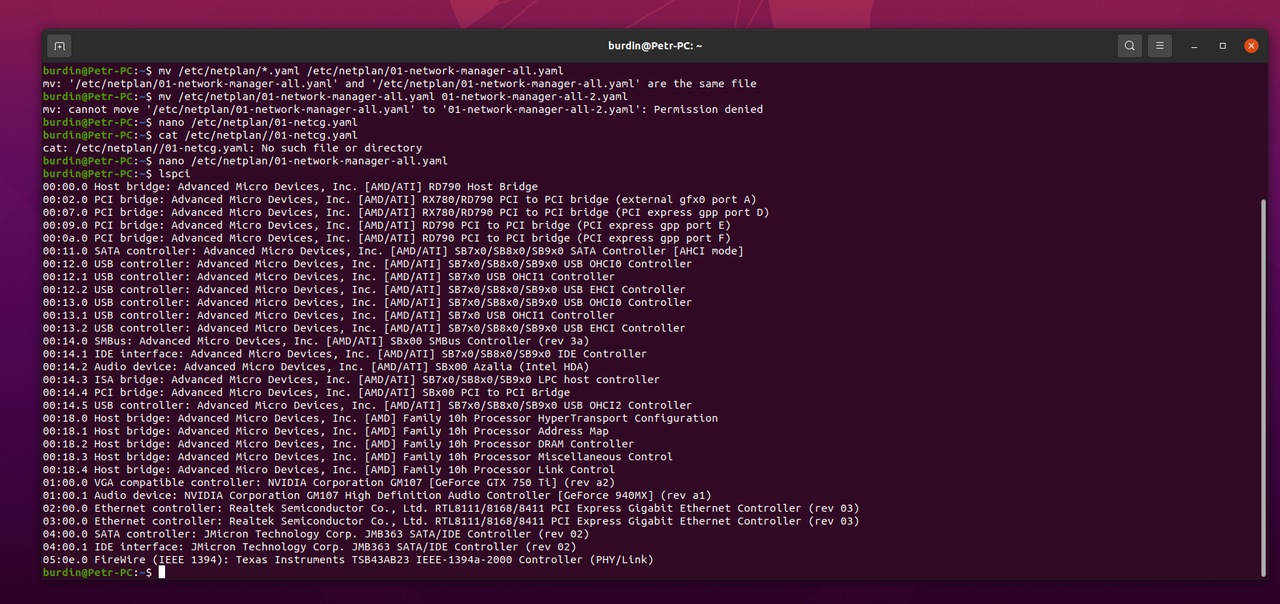Screen dimensions: 1280x604
Task: Click the Processor Link Control line
Action: tap(329, 469)
